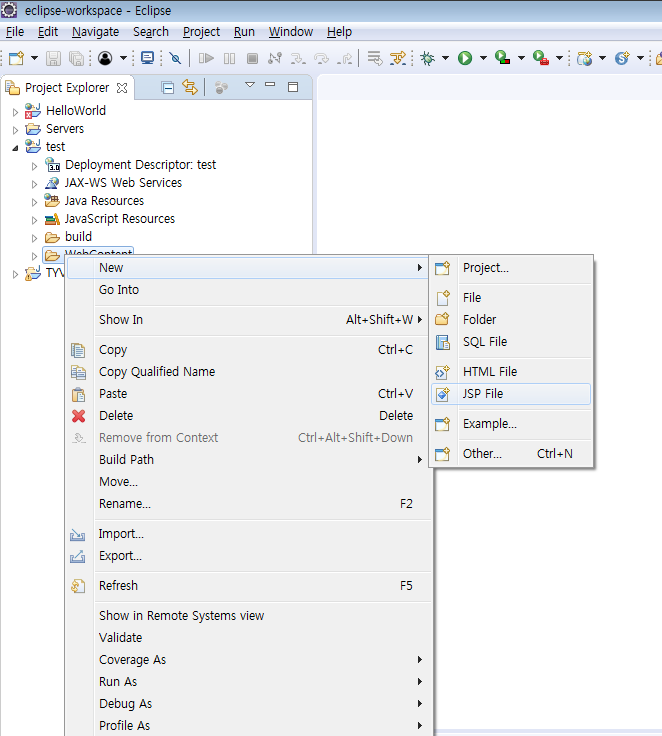Choose HTML File from New submenu
Image resolution: width=662 pixels, height=736 pixels.
coord(511,372)
